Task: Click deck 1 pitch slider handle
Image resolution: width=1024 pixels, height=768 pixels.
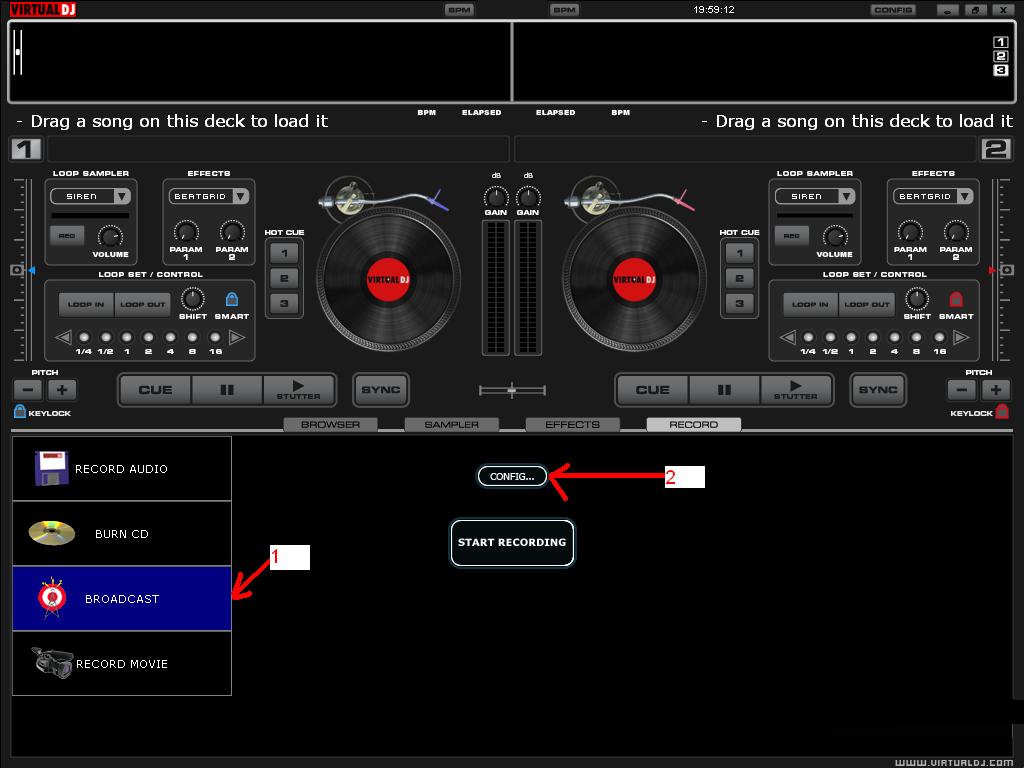Action: (18, 270)
